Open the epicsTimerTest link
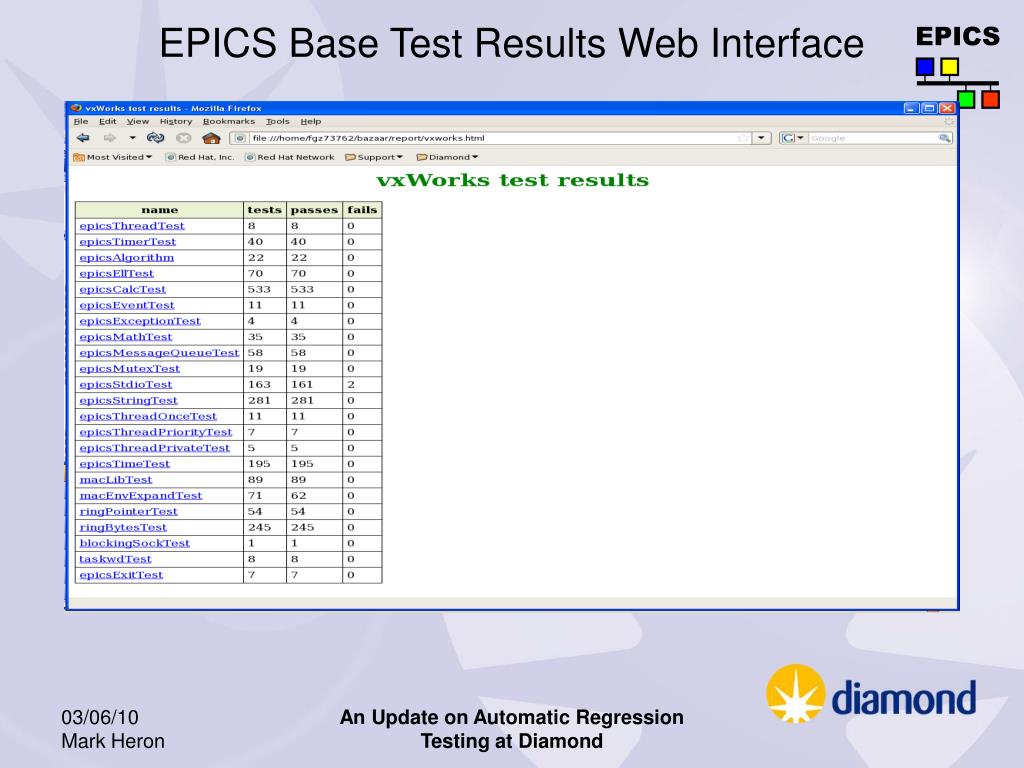 [128, 242]
